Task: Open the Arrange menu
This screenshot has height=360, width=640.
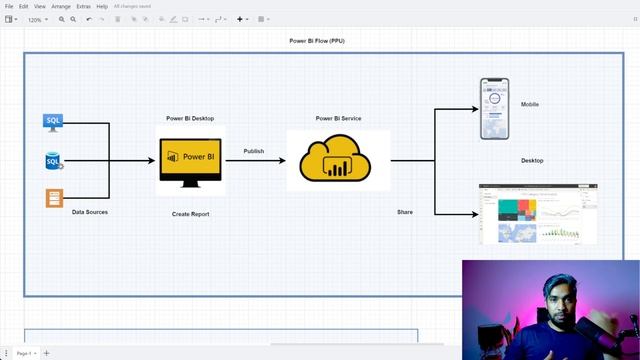Action: 61,7
